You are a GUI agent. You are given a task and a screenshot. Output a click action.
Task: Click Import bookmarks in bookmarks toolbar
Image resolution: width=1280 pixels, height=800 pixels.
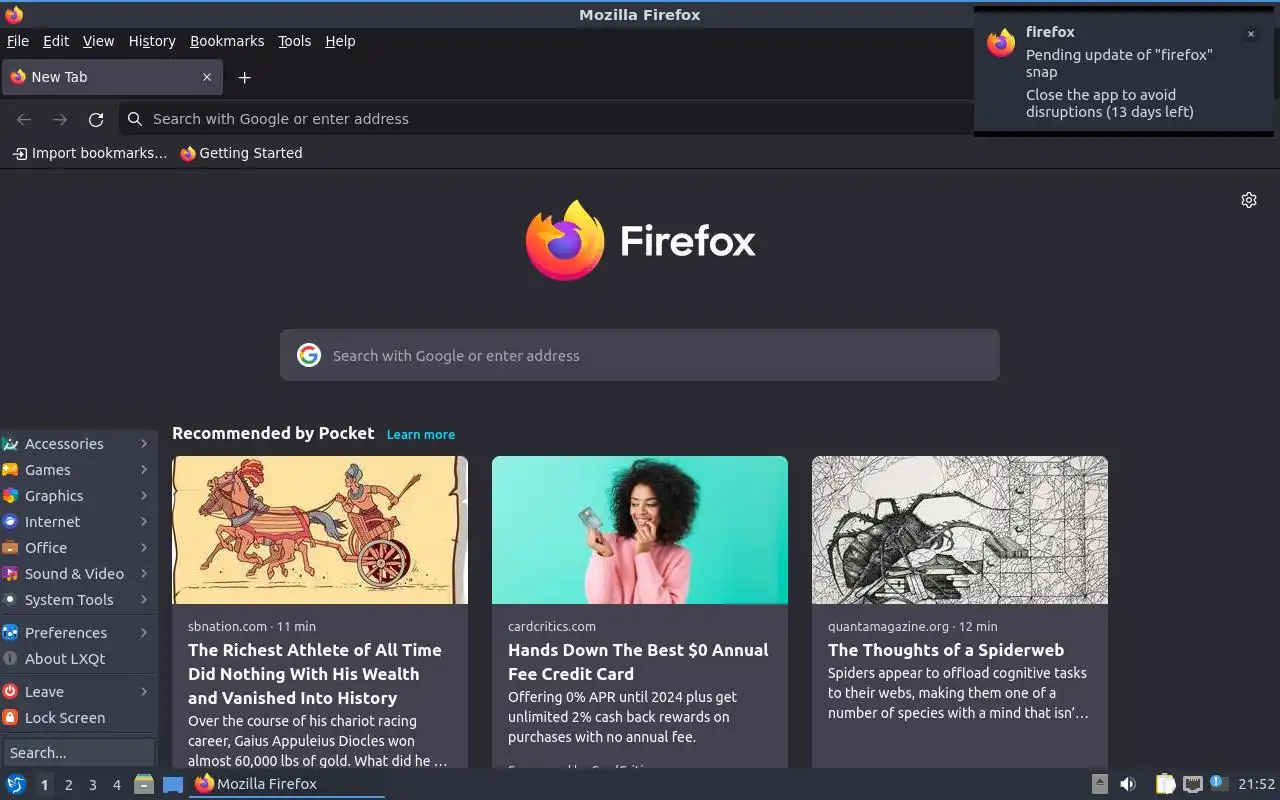89,153
